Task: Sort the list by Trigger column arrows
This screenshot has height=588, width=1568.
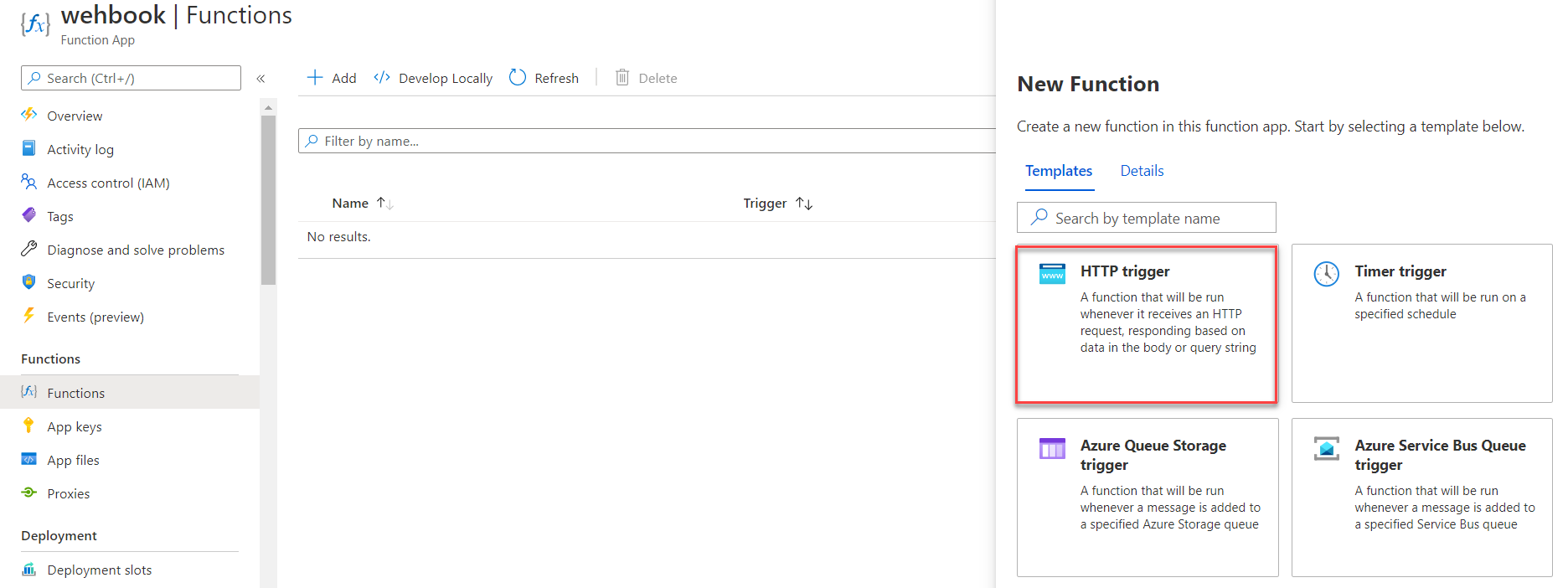Action: click(804, 203)
